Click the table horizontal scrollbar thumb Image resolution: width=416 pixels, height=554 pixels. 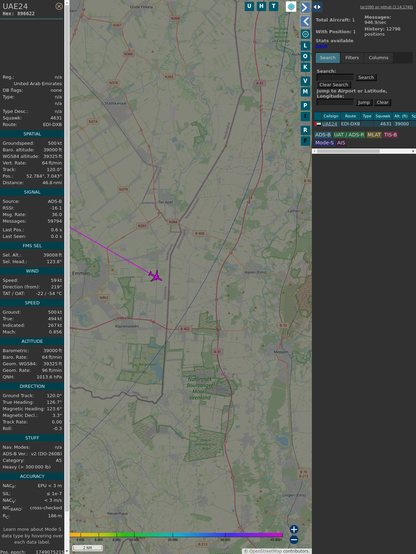click(348, 151)
